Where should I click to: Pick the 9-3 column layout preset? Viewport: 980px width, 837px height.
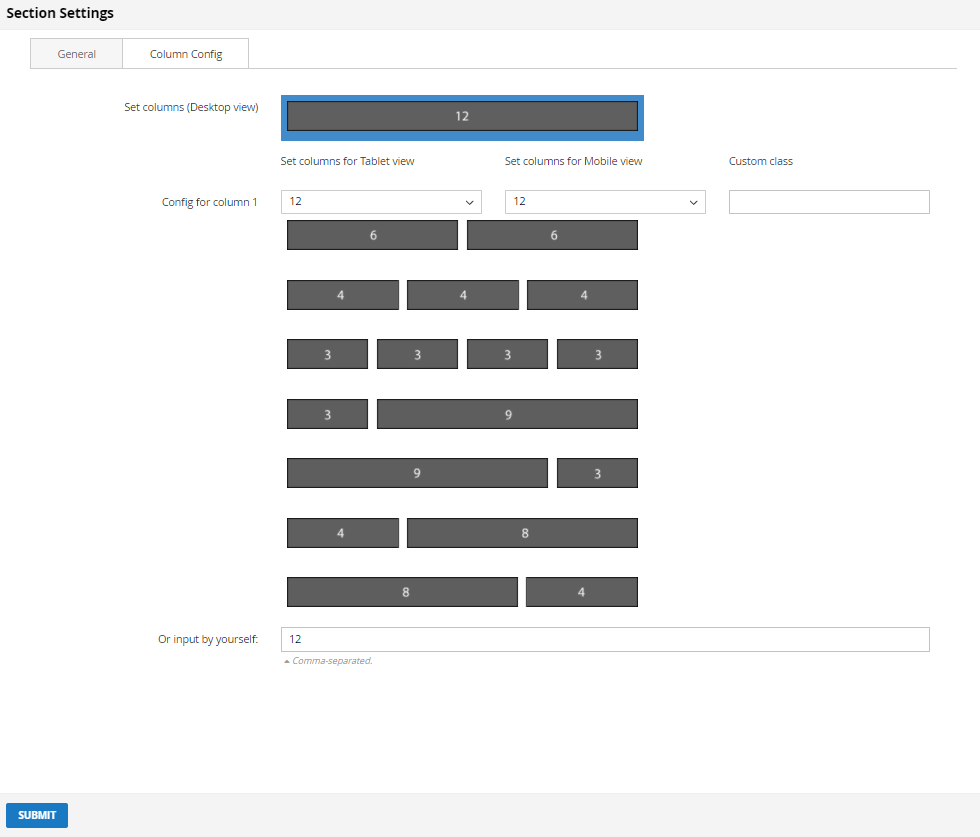pyautogui.click(x=417, y=473)
